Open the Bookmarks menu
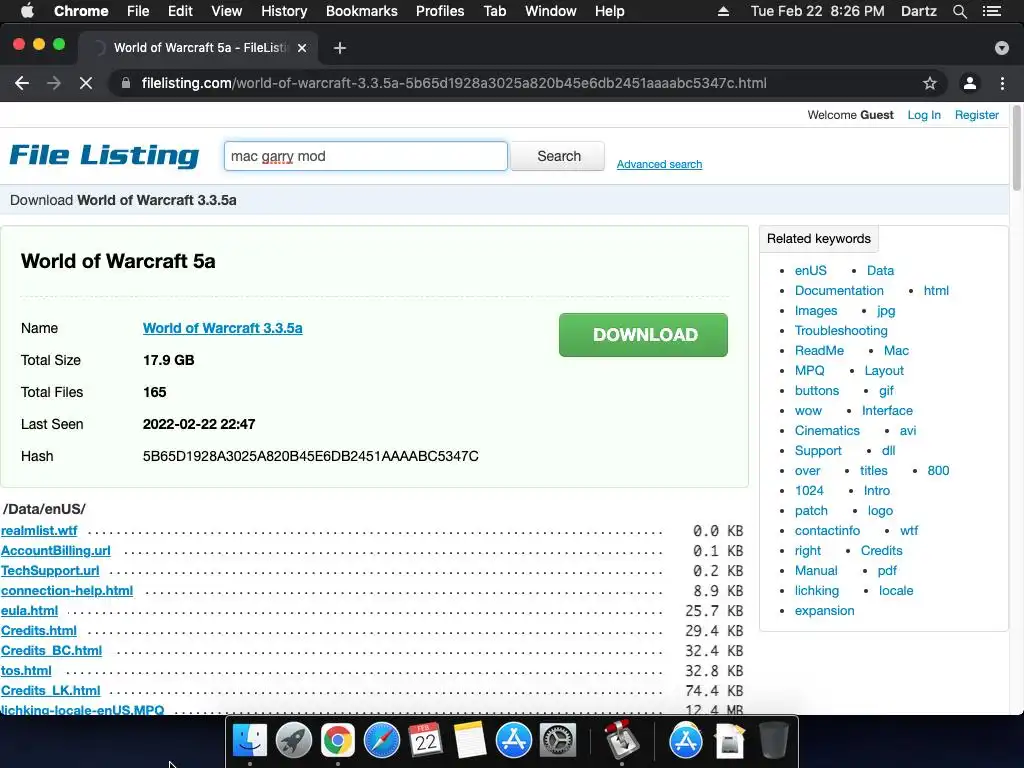Viewport: 1024px width, 768px height. tap(362, 11)
